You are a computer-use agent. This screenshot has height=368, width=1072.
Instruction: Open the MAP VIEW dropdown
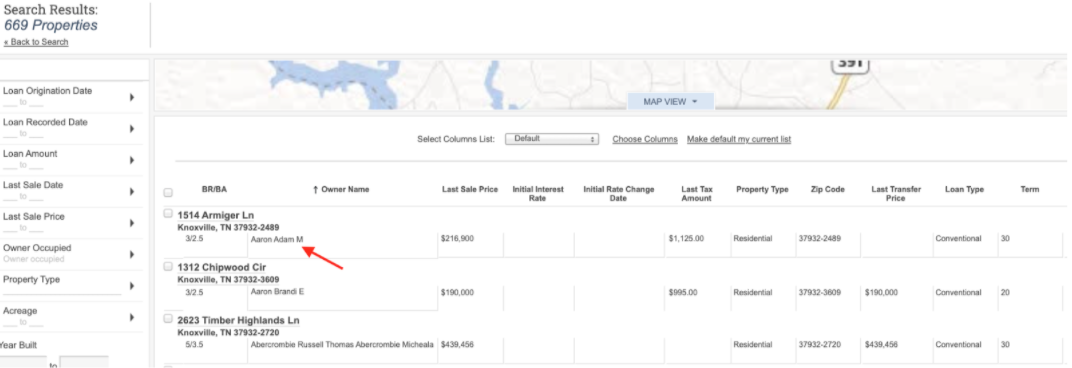[x=670, y=101]
